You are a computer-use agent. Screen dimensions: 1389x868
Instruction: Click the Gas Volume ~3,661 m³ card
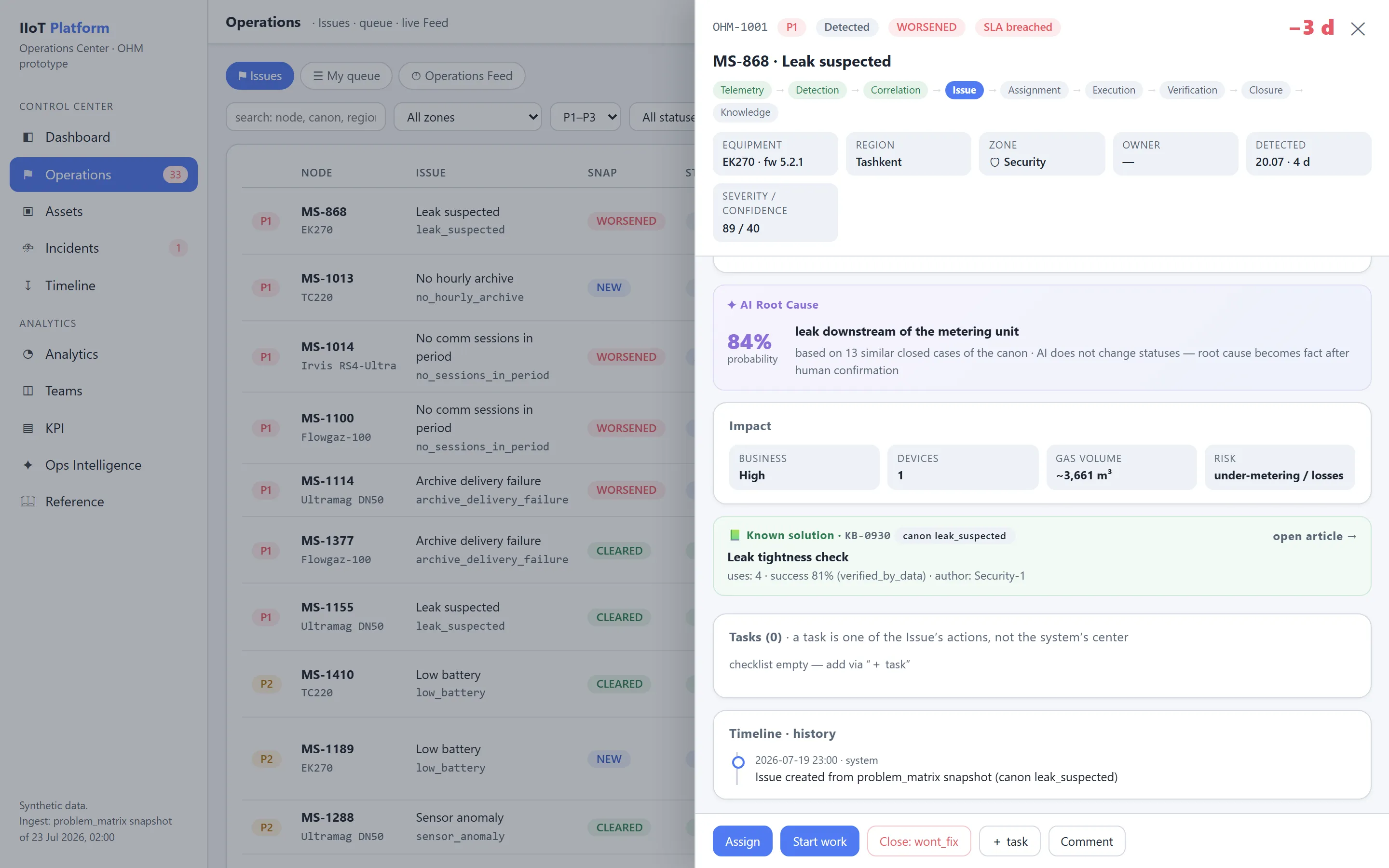(1121, 467)
